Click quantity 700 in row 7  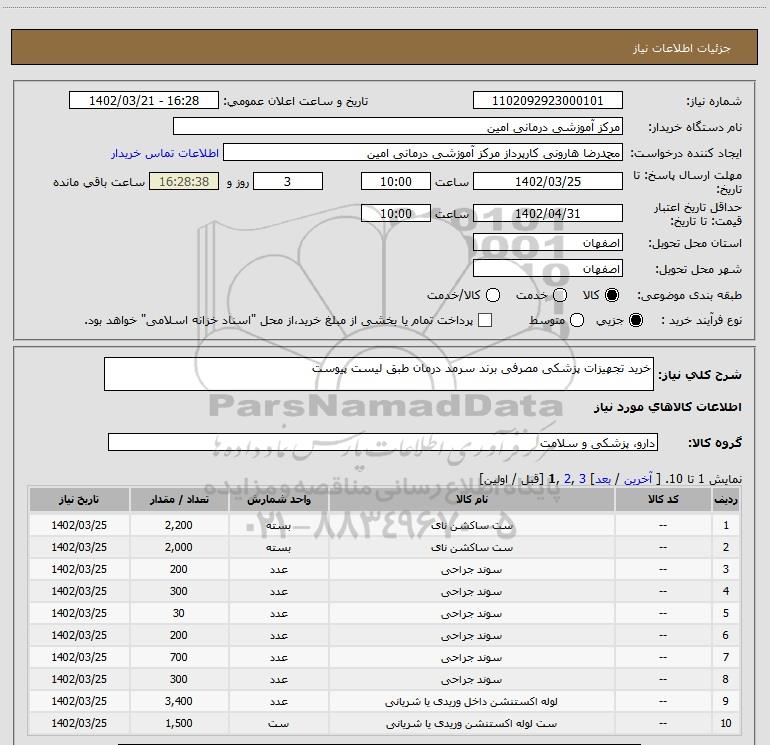click(179, 657)
